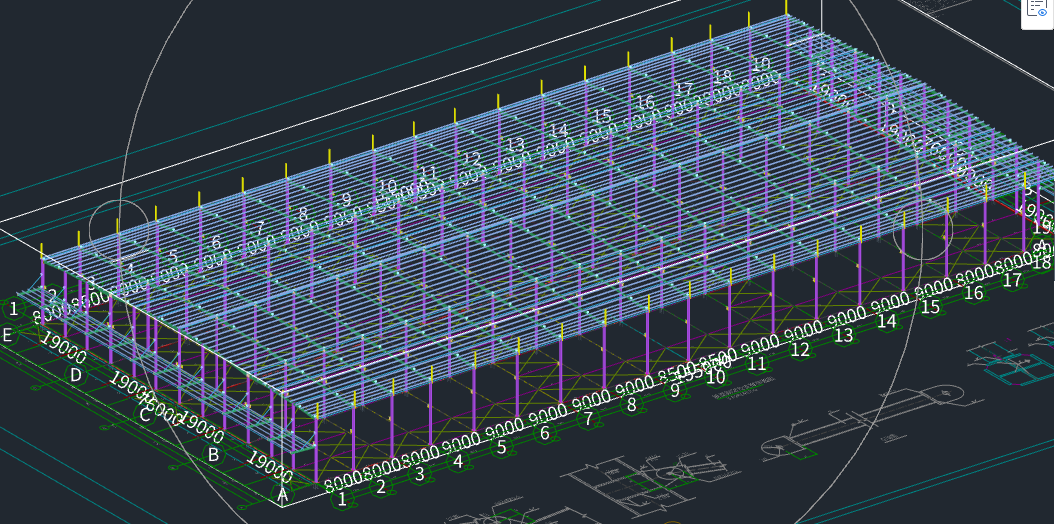Select front-edge grid bubble number 13

click(x=843, y=335)
